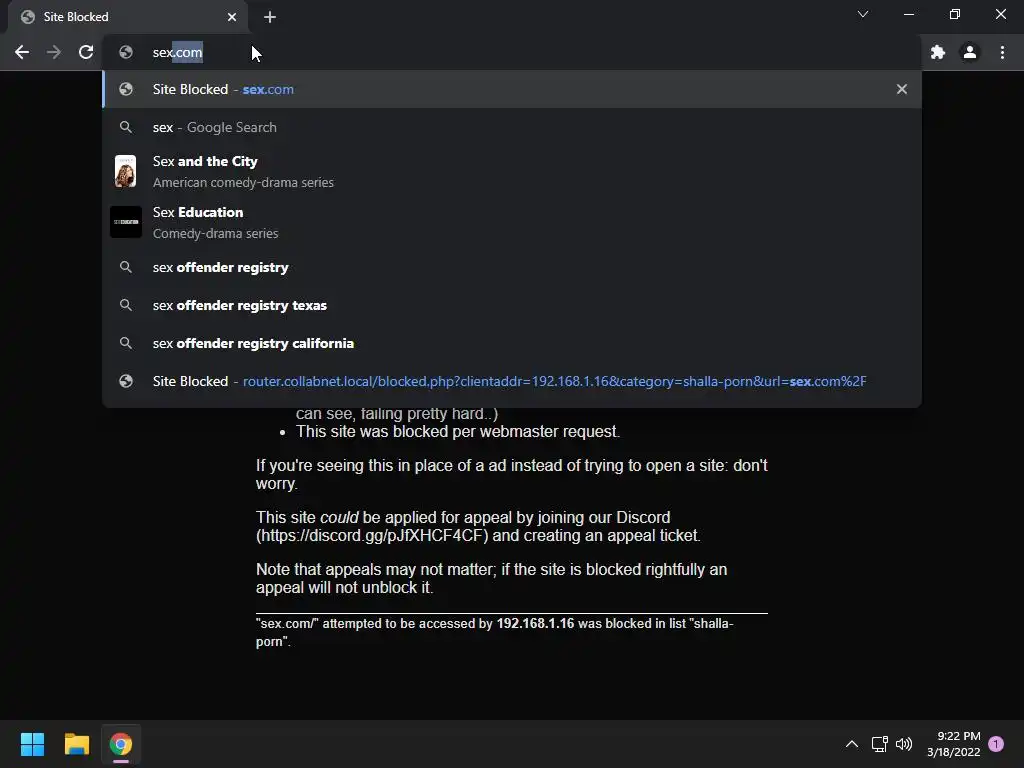Click the Sex Education thumbnail
The width and height of the screenshot is (1024, 768).
[x=125, y=222]
